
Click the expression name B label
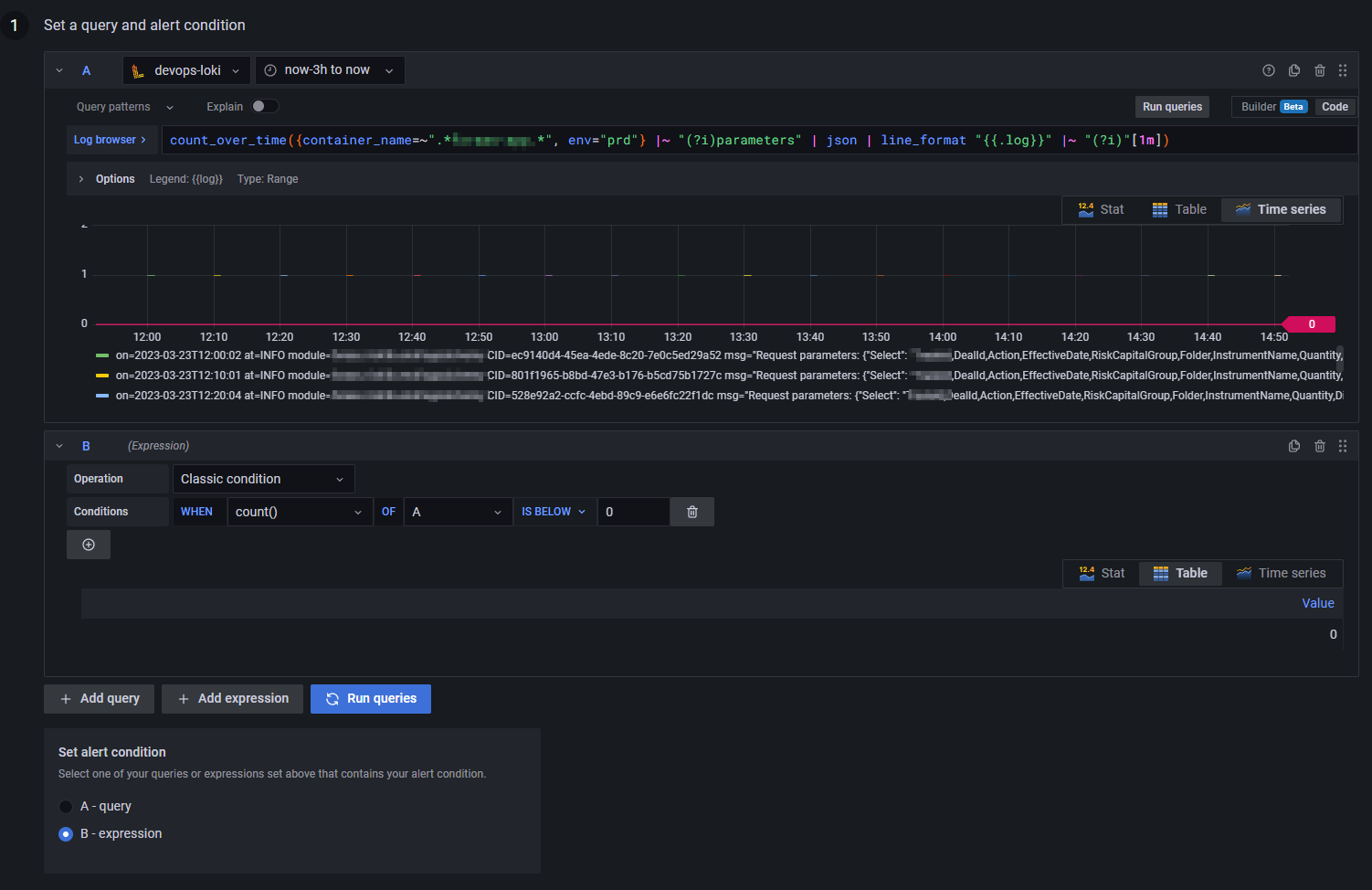click(87, 446)
